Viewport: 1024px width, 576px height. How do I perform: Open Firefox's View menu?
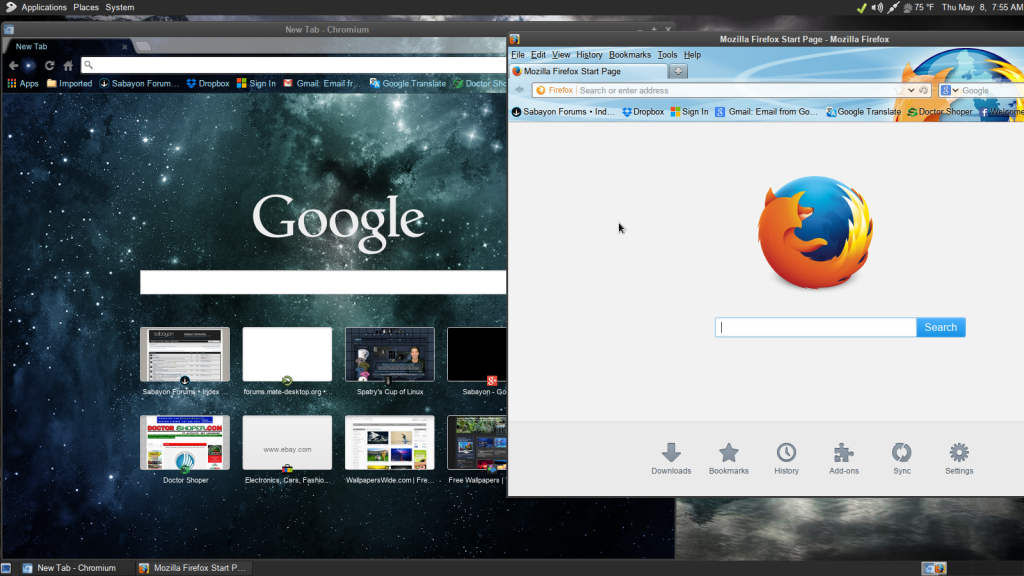[561, 55]
